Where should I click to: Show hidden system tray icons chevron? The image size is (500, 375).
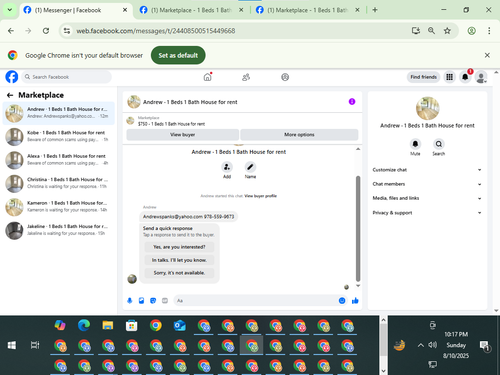(x=421, y=345)
